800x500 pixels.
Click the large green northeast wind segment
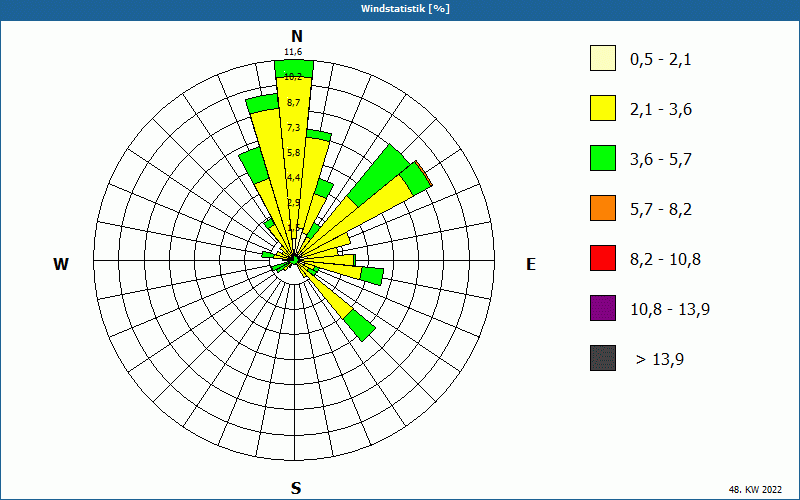(380, 175)
